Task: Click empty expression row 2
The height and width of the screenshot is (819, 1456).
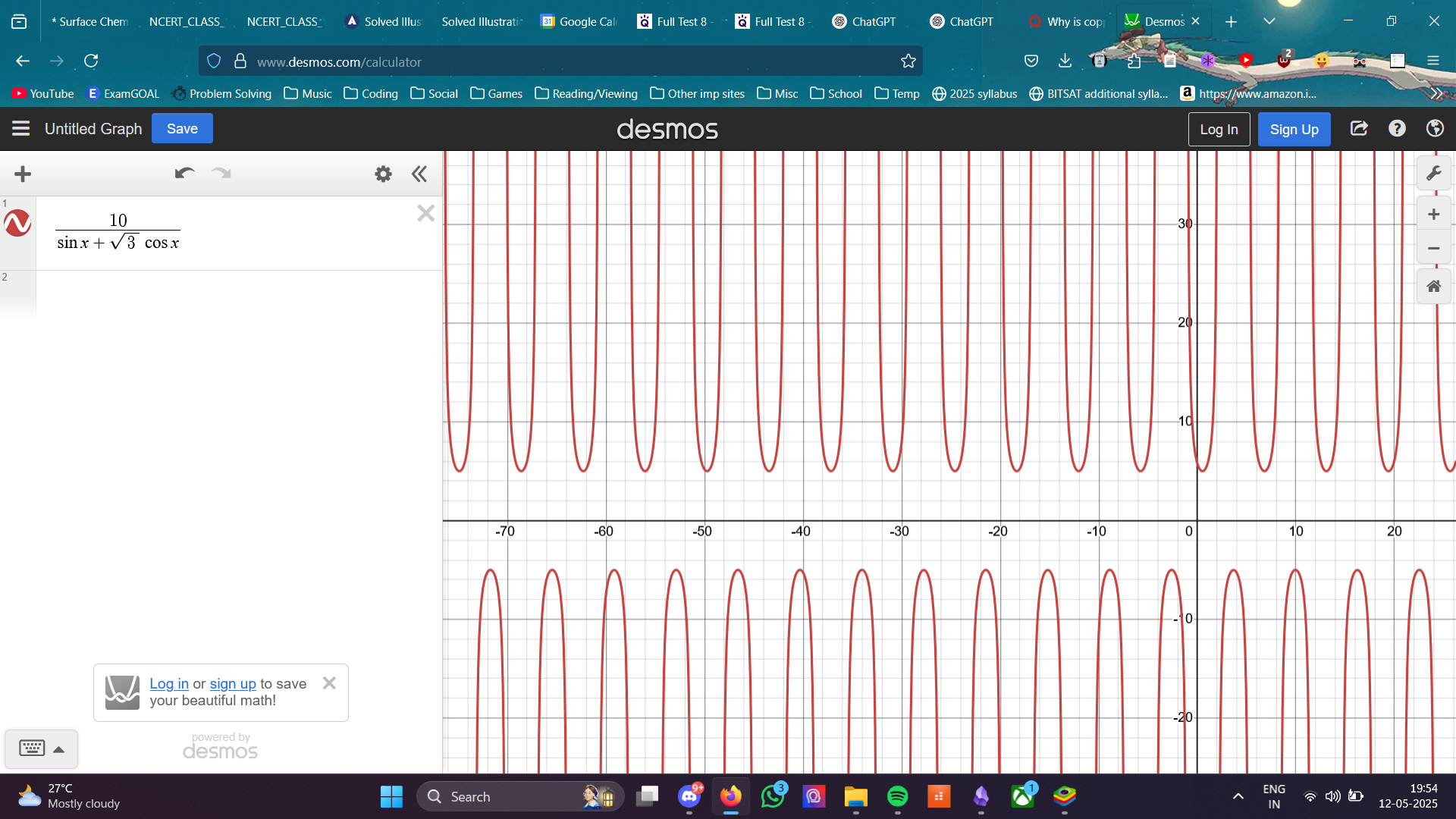Action: click(x=238, y=293)
